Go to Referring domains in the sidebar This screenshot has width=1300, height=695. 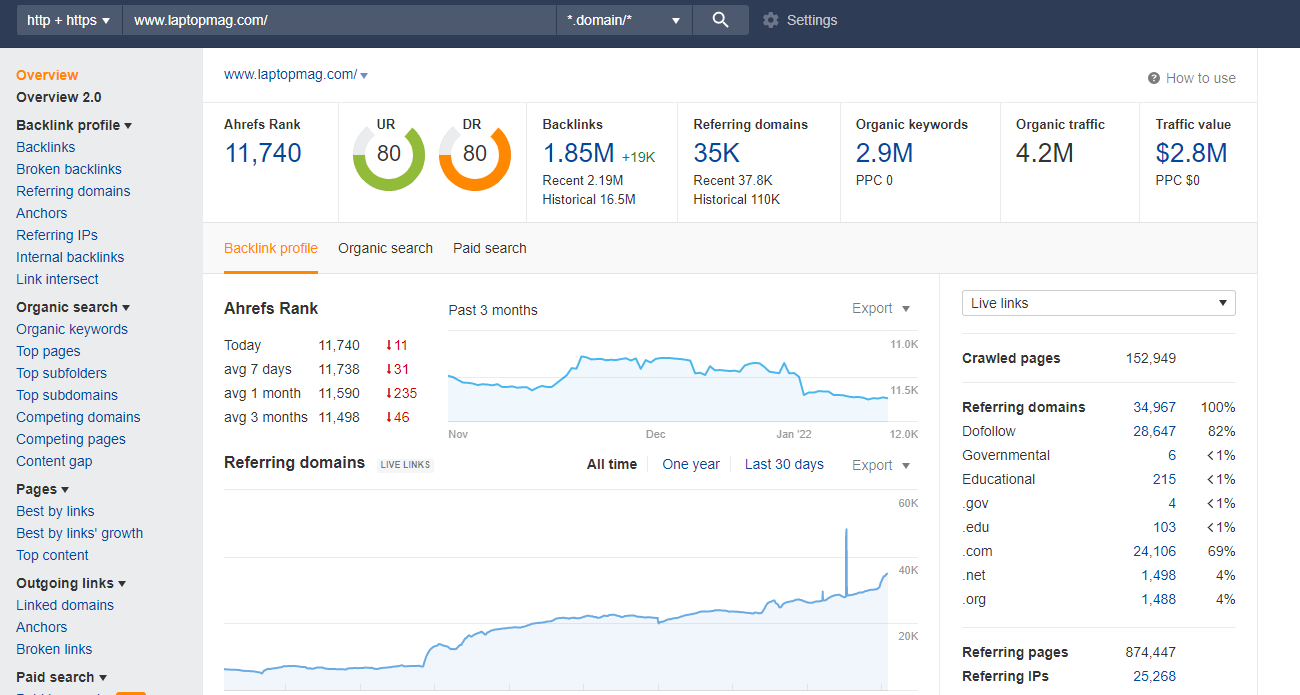(73, 191)
